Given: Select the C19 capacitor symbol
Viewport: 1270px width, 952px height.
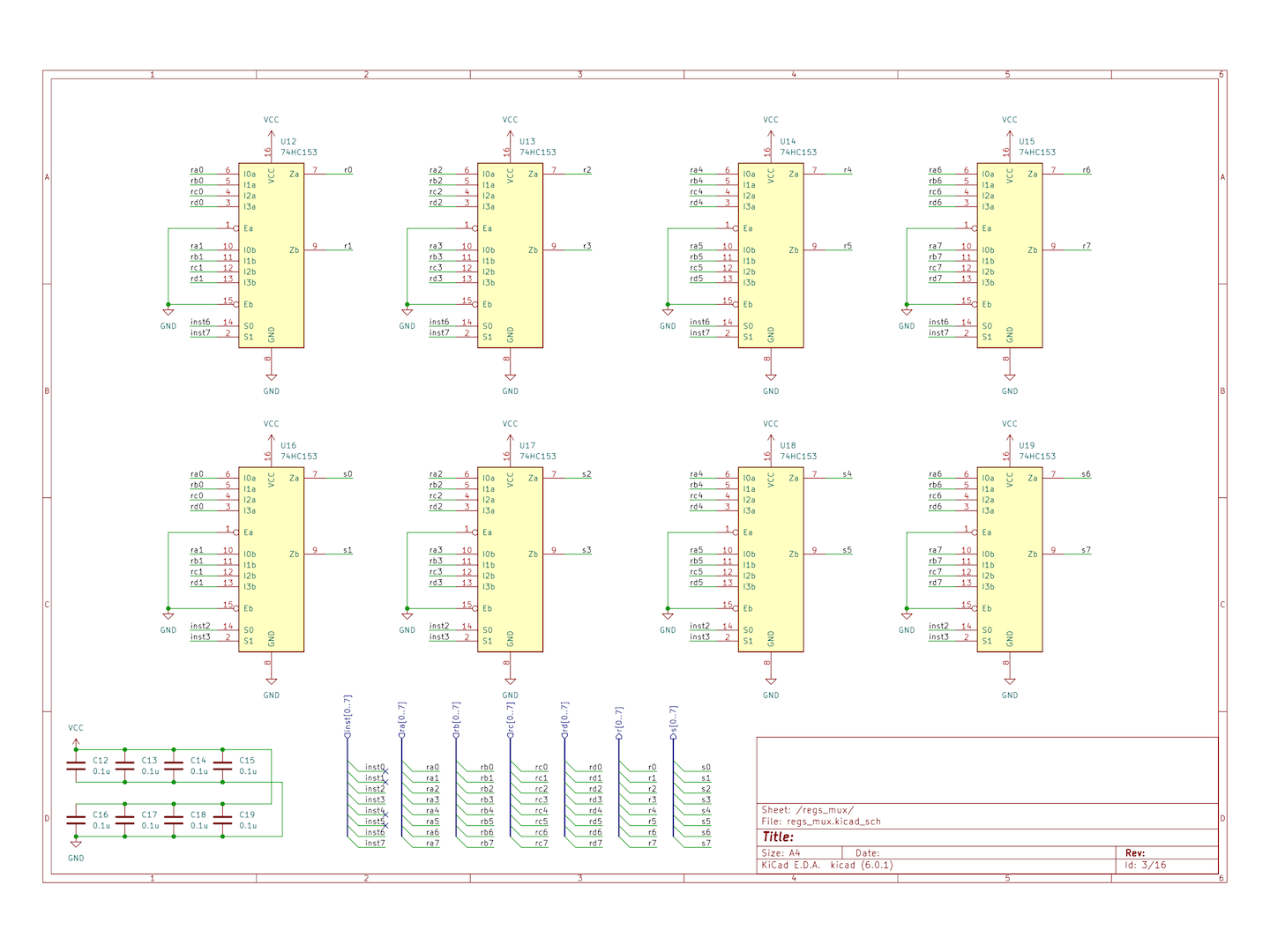Looking at the screenshot, I should 223,820.
